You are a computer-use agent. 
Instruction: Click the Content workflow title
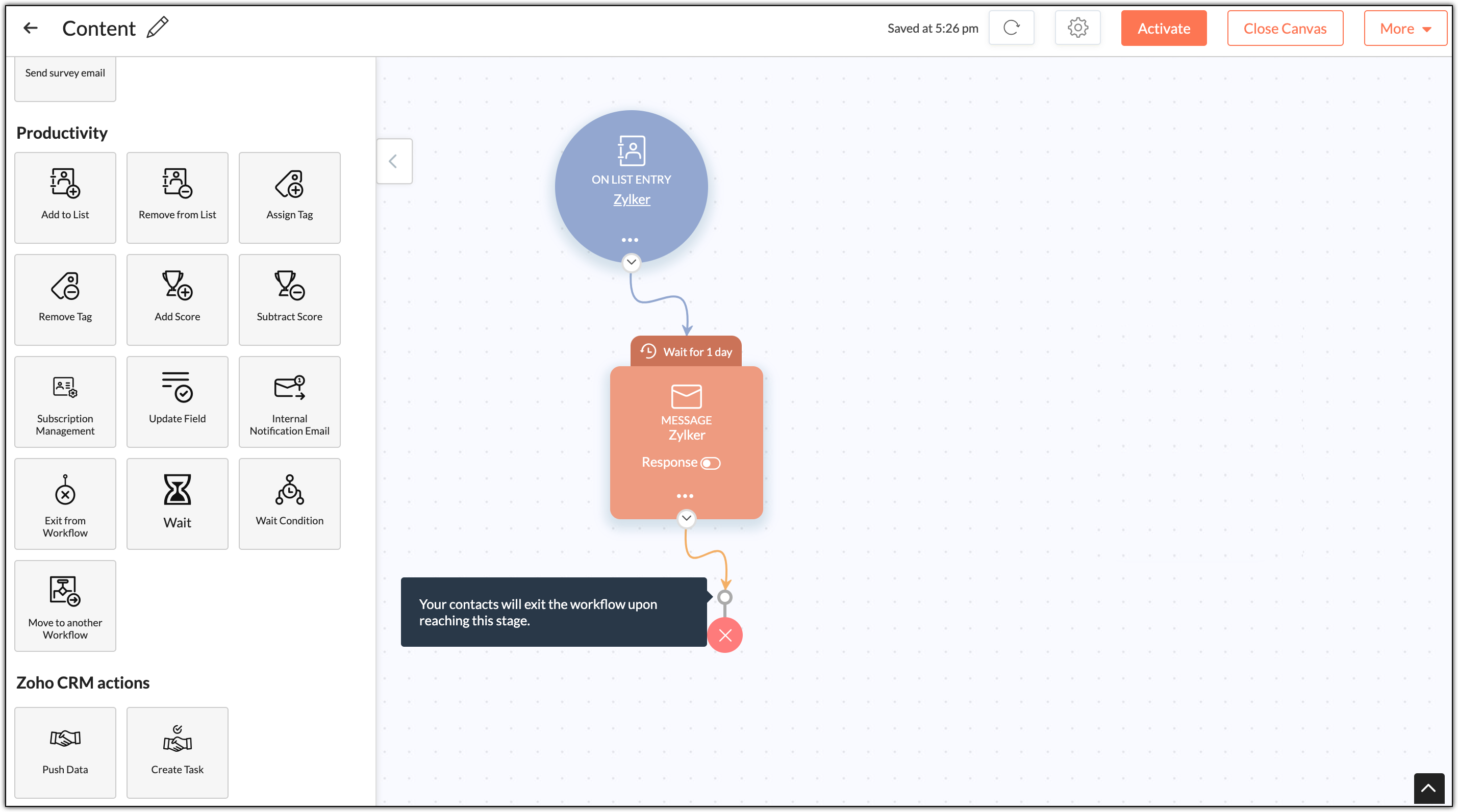click(99, 28)
